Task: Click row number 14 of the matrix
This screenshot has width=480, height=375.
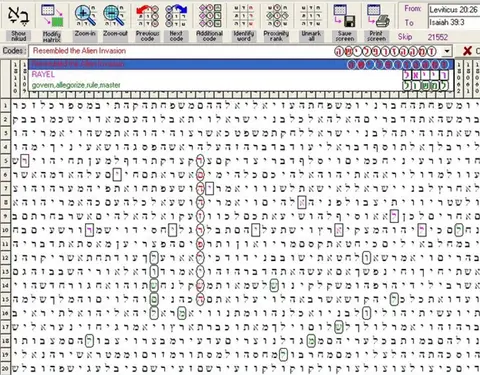Action: [5, 285]
